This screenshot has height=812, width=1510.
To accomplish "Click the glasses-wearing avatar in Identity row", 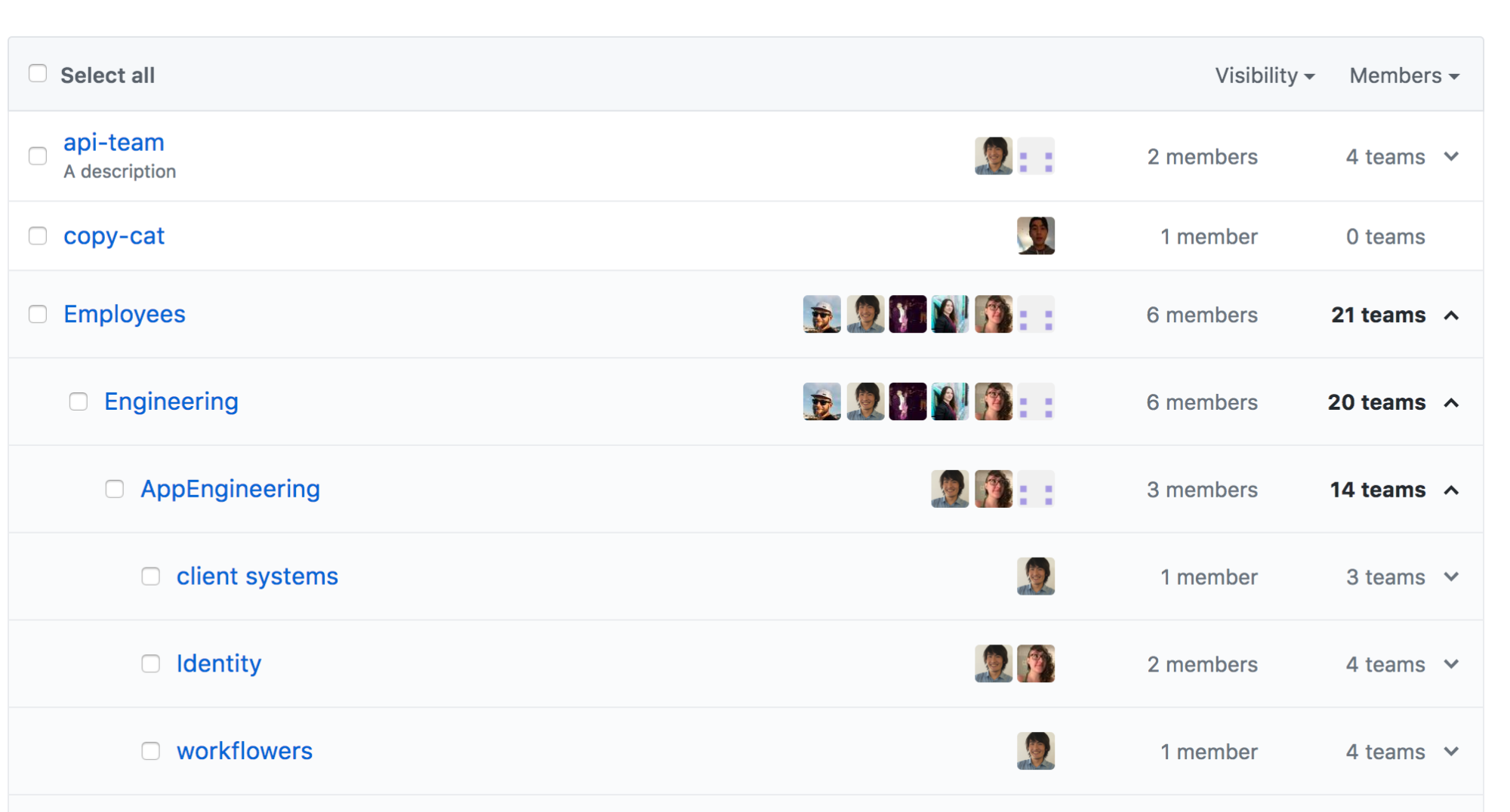I will [1035, 664].
